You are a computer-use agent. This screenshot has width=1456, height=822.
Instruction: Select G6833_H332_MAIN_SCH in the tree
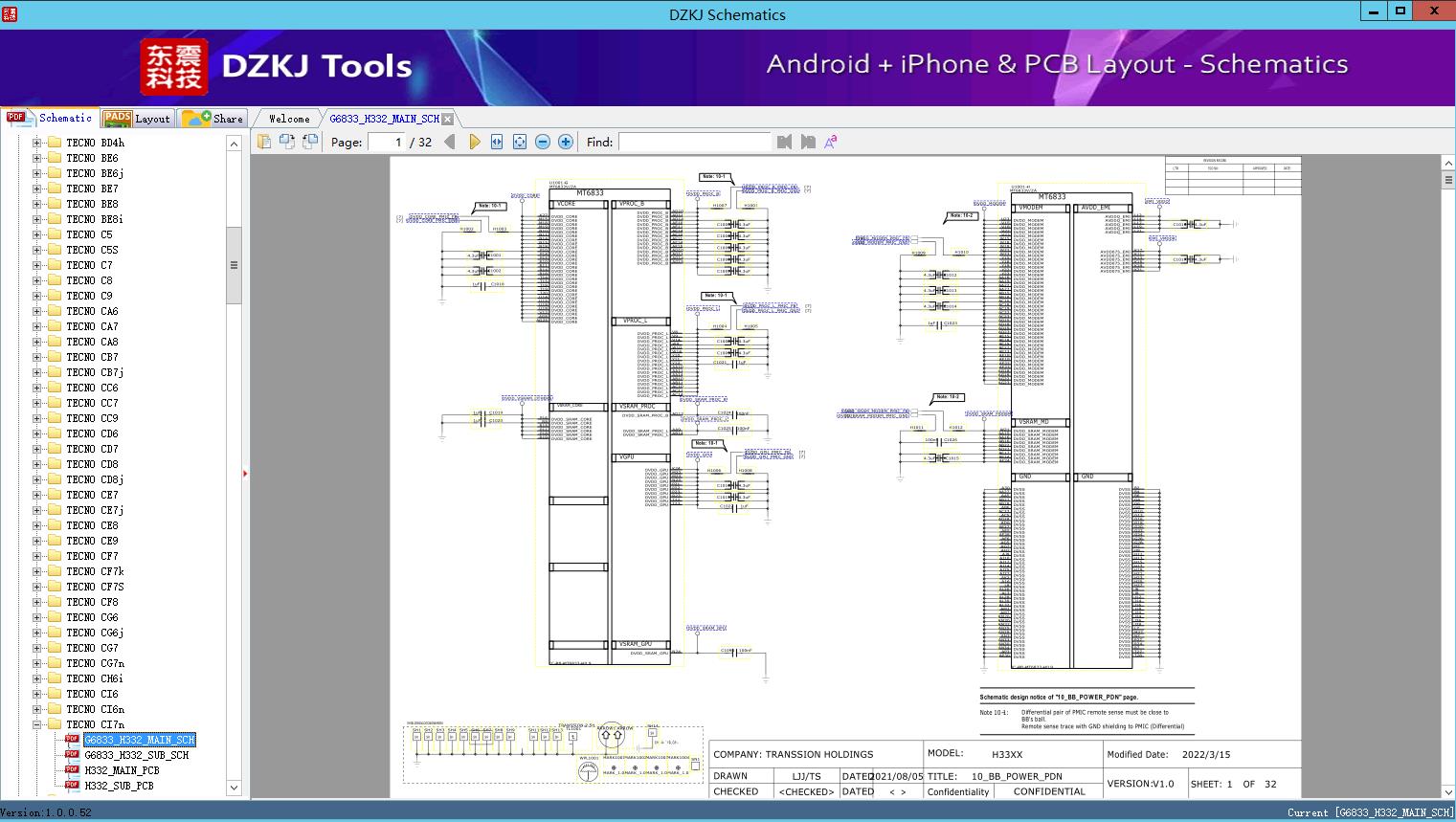pos(140,740)
